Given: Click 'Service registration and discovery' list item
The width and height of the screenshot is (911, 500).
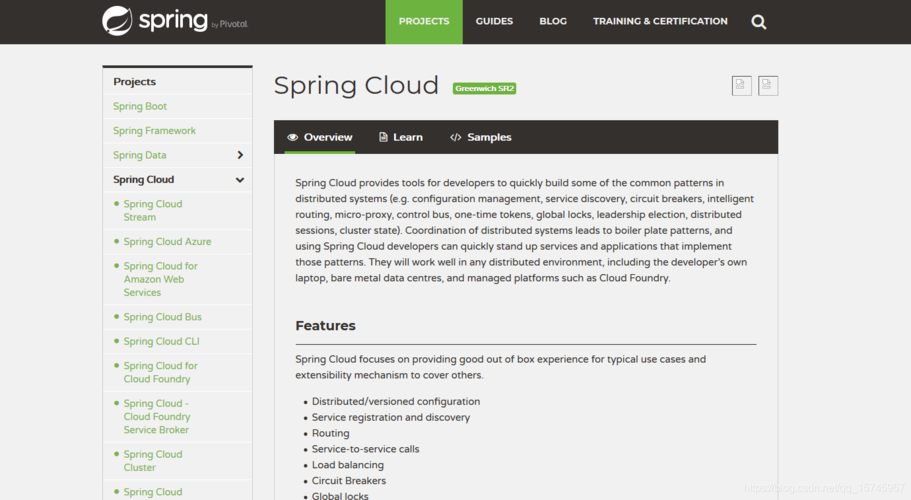Looking at the screenshot, I should click(x=391, y=418).
